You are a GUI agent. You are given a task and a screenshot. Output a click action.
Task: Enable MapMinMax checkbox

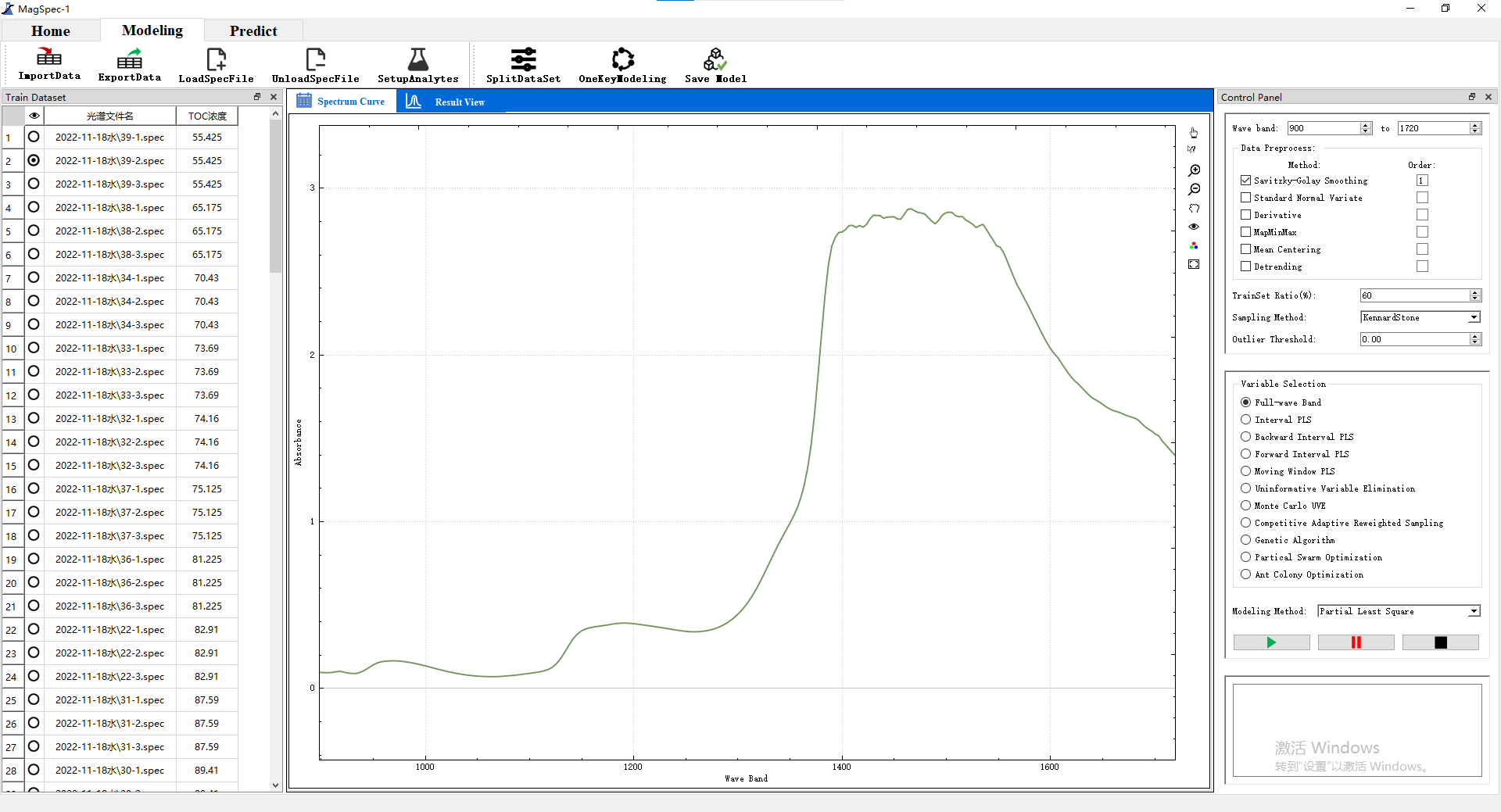tap(1246, 232)
